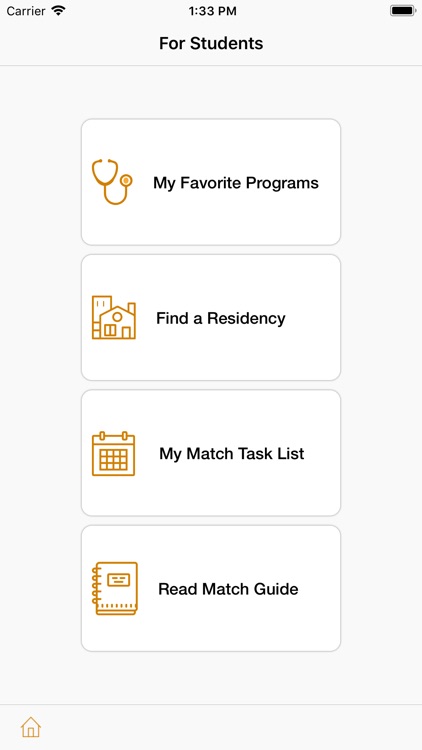Select the Find a Residency label text

point(221,318)
